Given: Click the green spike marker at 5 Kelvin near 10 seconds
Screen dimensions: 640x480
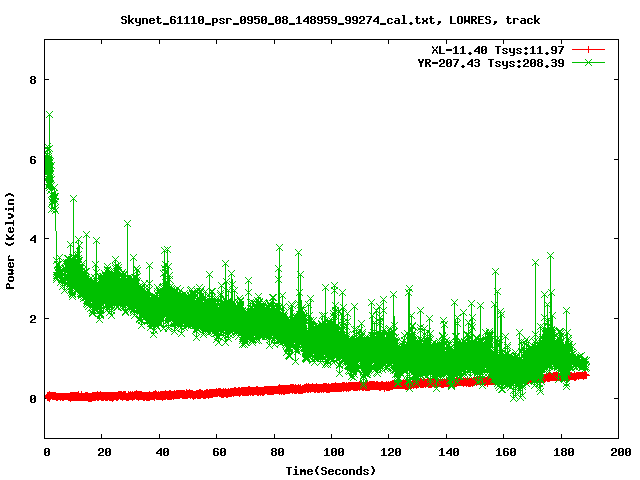Looking at the screenshot, I should (x=73, y=199).
